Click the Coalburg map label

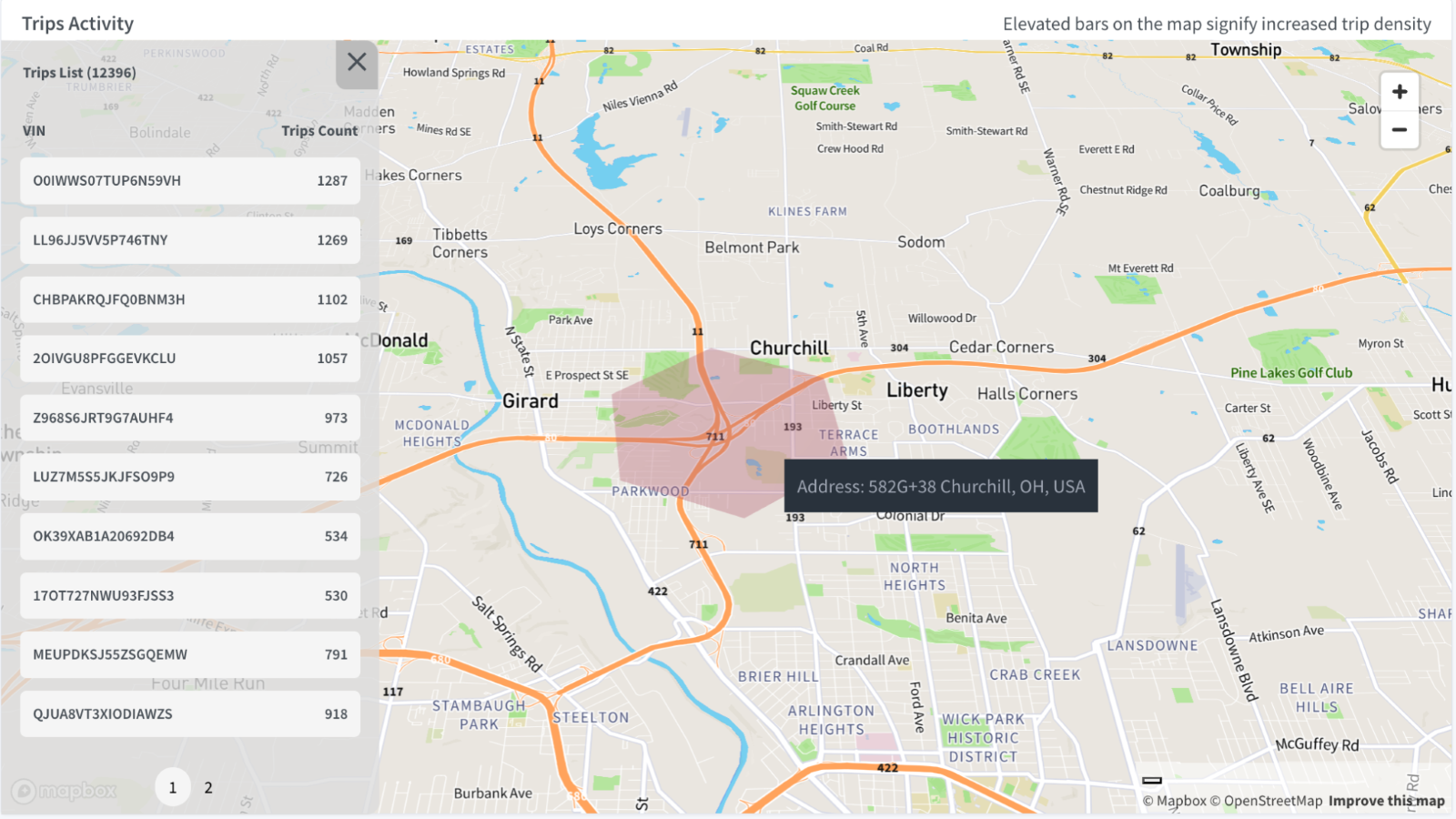click(x=1229, y=191)
